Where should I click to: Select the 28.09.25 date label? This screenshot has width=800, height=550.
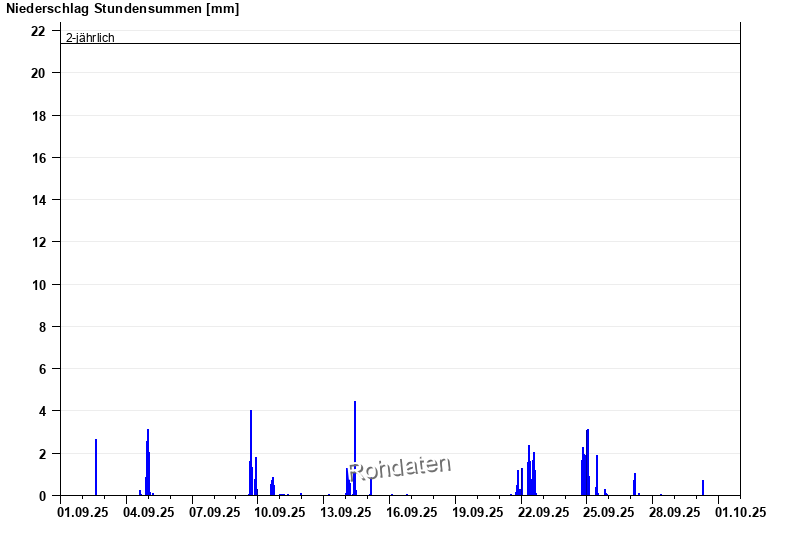click(675, 512)
